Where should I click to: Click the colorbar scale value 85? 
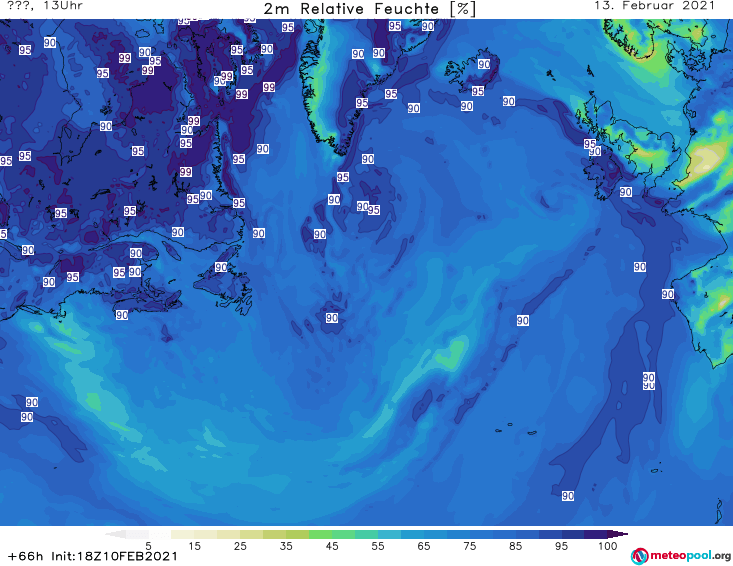[516, 546]
